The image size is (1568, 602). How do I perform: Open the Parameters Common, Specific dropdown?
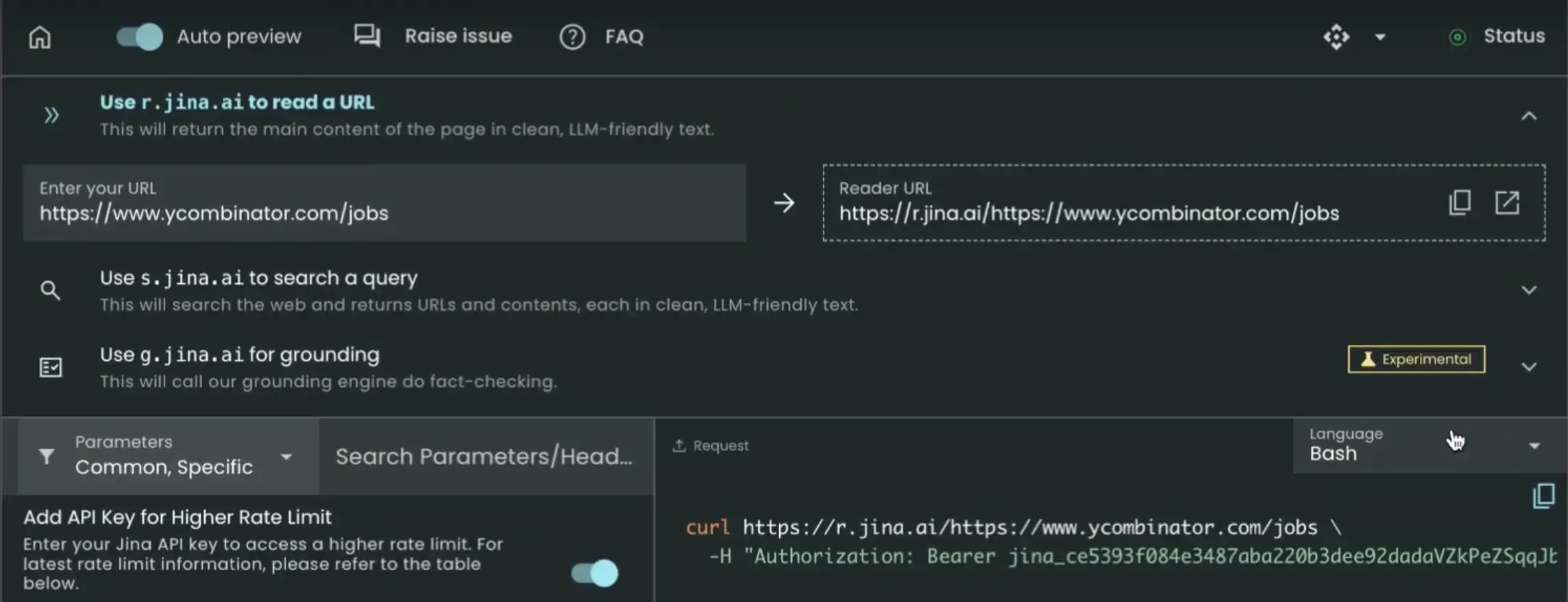(x=169, y=456)
